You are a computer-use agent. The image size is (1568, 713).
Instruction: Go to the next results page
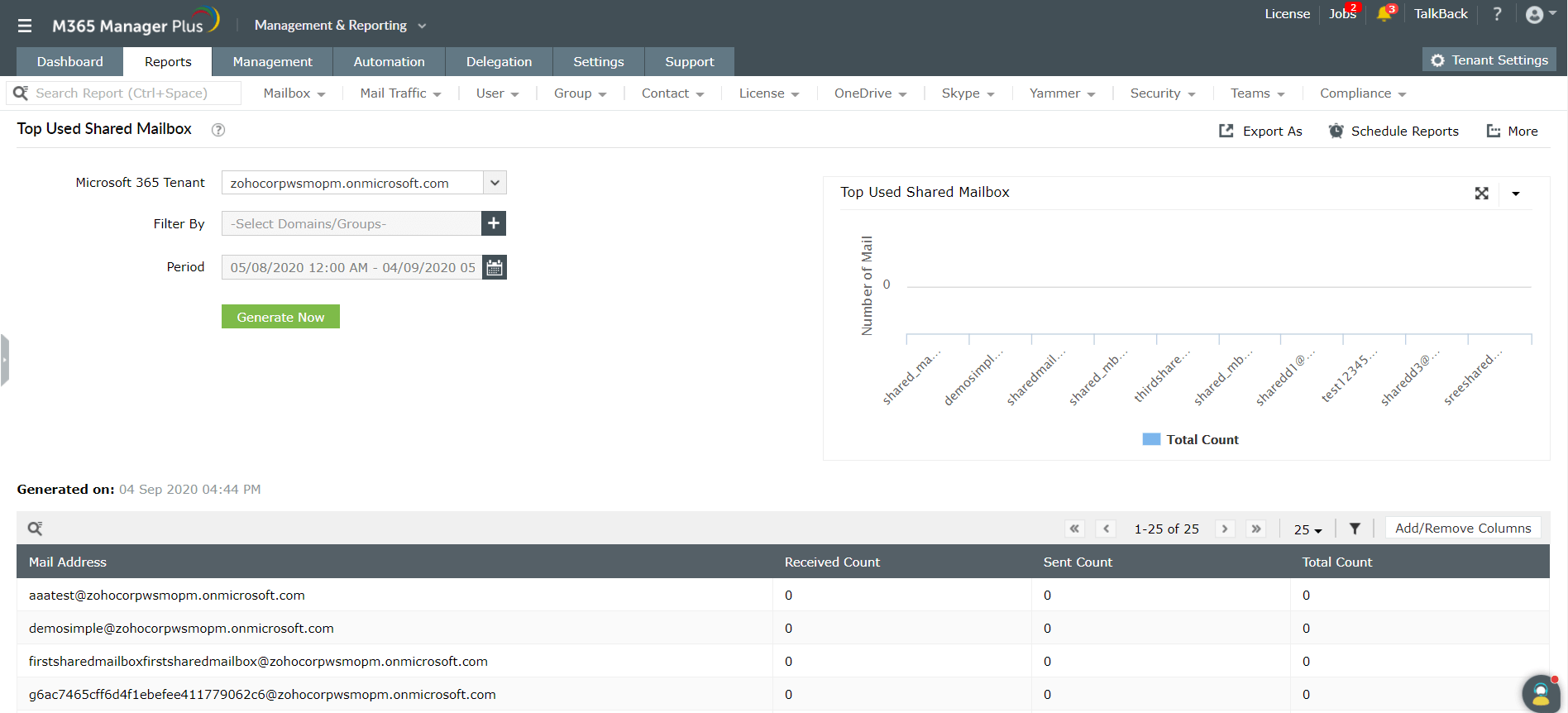[1225, 529]
